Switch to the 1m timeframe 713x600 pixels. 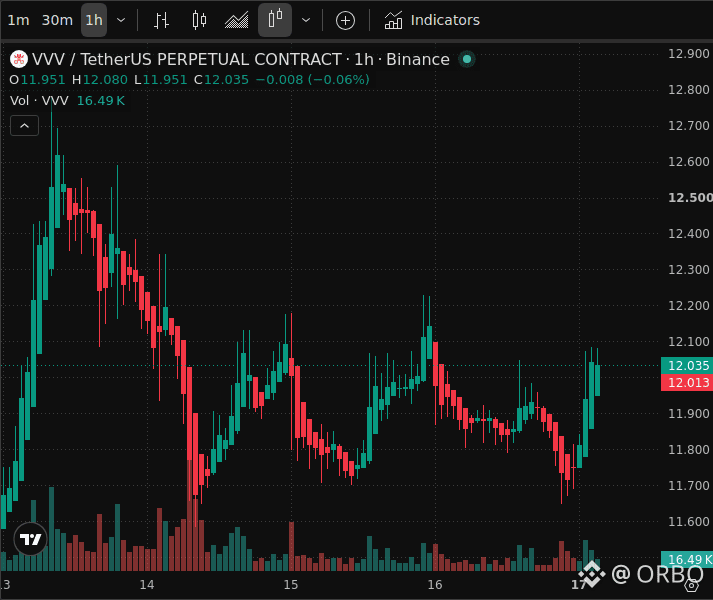[x=19, y=20]
